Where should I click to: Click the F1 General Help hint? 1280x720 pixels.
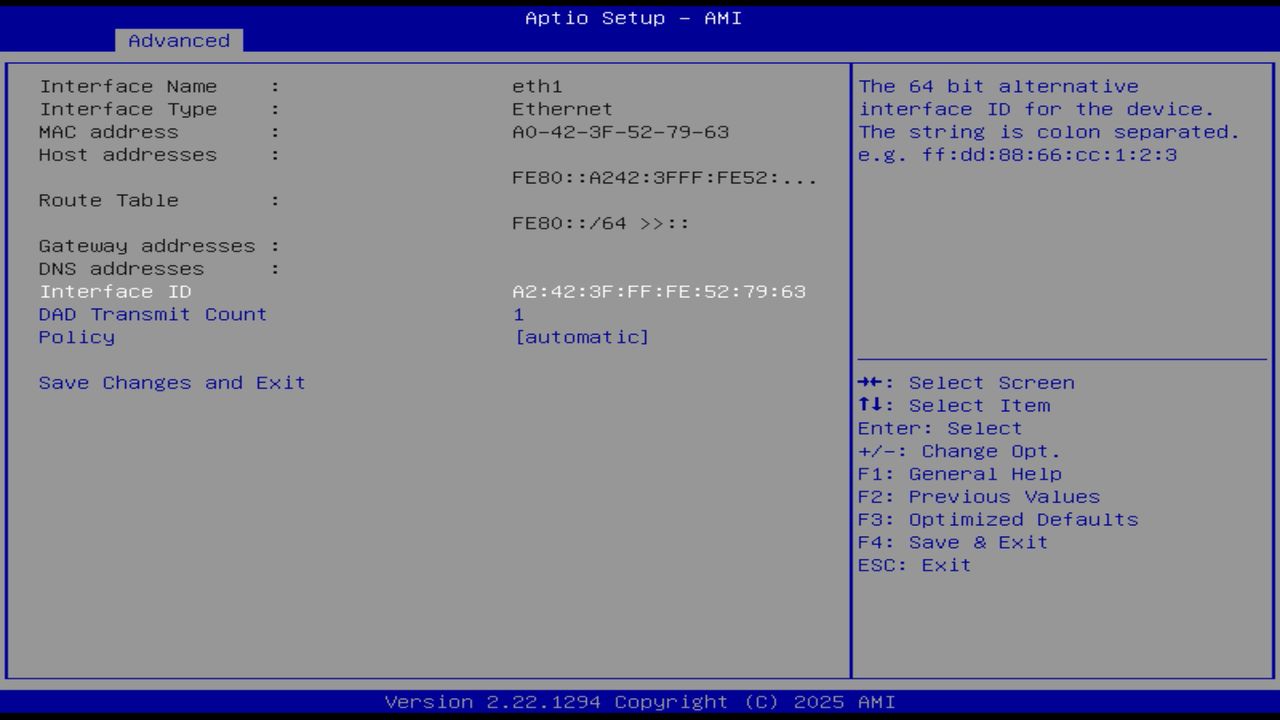click(x=959, y=473)
